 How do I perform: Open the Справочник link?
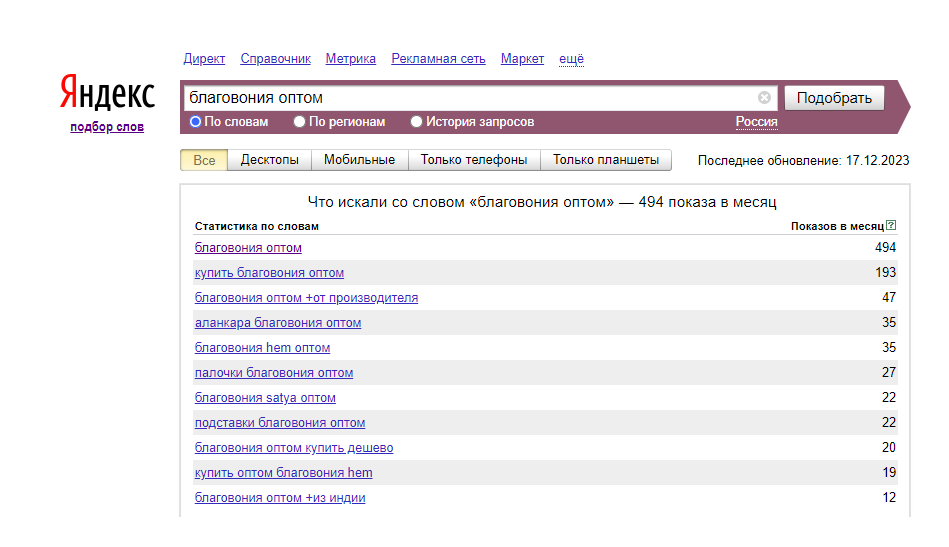(x=275, y=59)
